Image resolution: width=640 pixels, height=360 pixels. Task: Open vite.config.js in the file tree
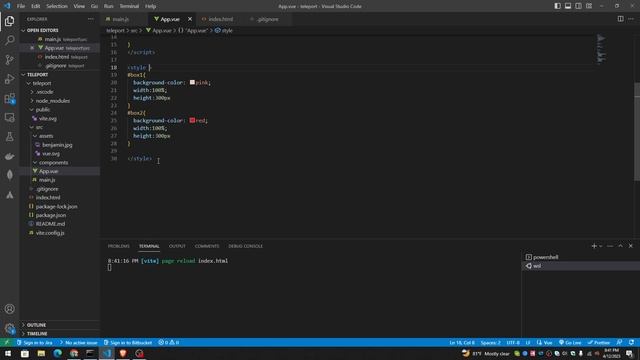(50, 233)
